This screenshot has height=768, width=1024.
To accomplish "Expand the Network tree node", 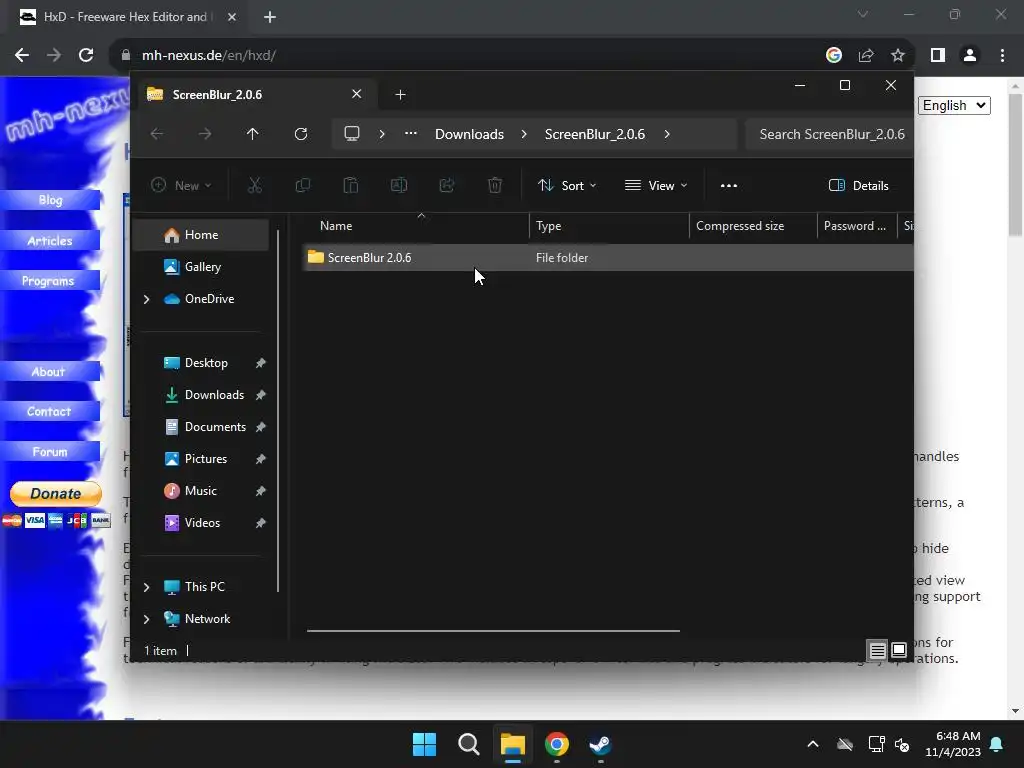I will (146, 619).
